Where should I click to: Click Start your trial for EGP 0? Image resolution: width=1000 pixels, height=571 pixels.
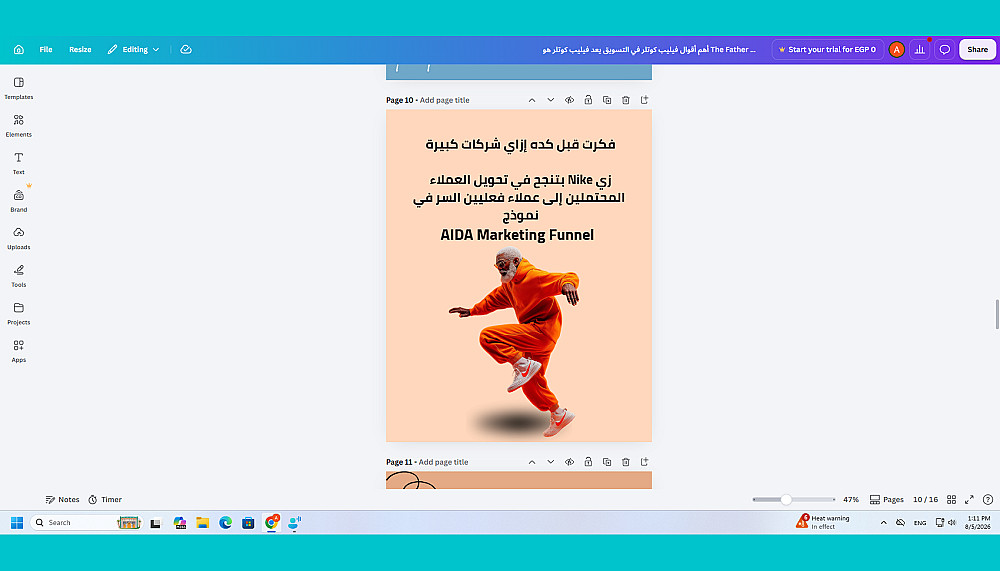point(827,49)
